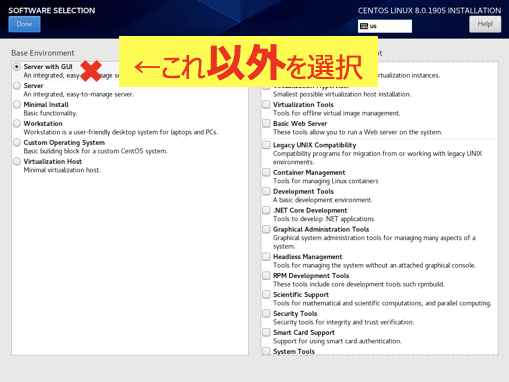
Task: Check the System Tools checkbox
Action: [266, 351]
